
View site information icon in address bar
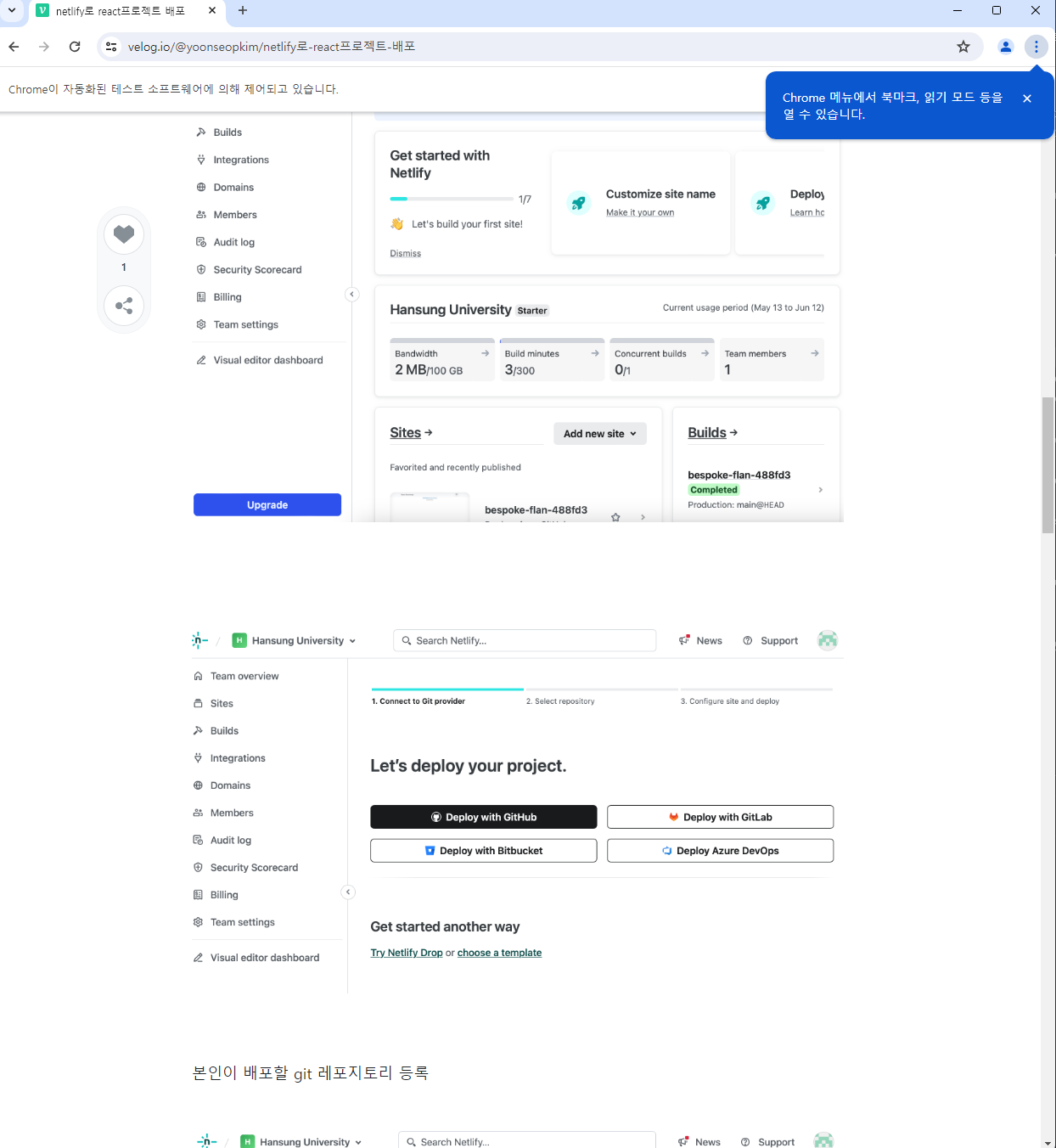tap(111, 47)
